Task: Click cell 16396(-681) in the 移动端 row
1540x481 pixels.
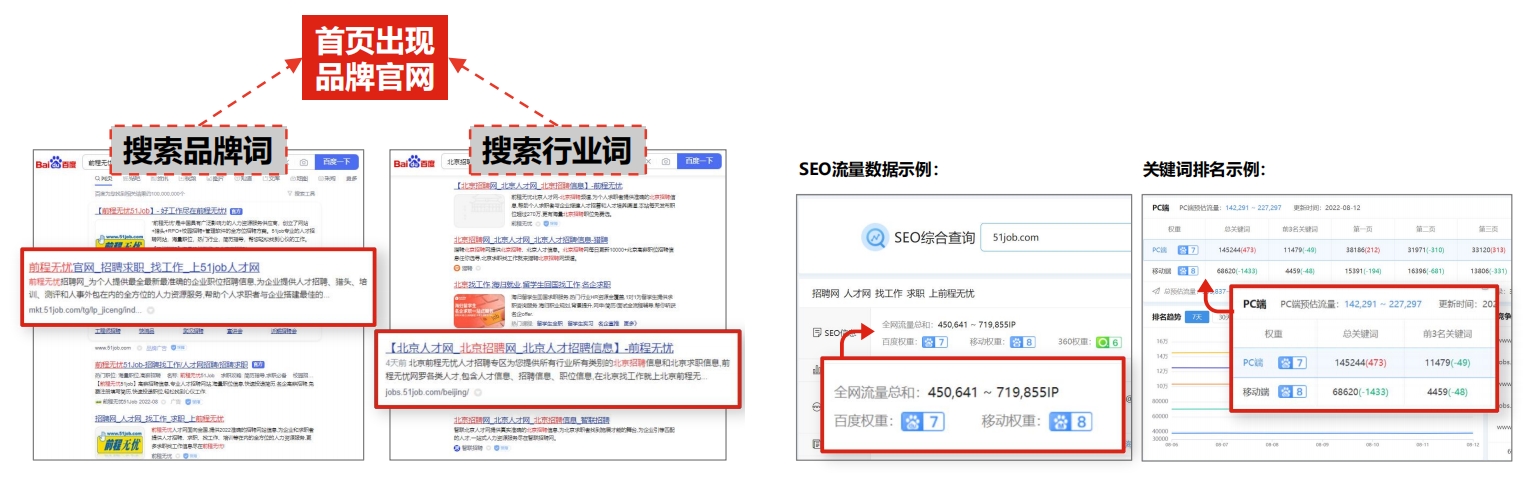Action: (1424, 270)
